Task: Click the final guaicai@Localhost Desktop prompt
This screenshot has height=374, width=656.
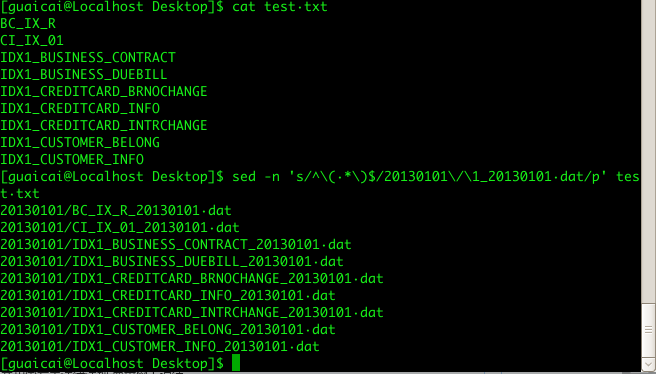Action: 112,364
